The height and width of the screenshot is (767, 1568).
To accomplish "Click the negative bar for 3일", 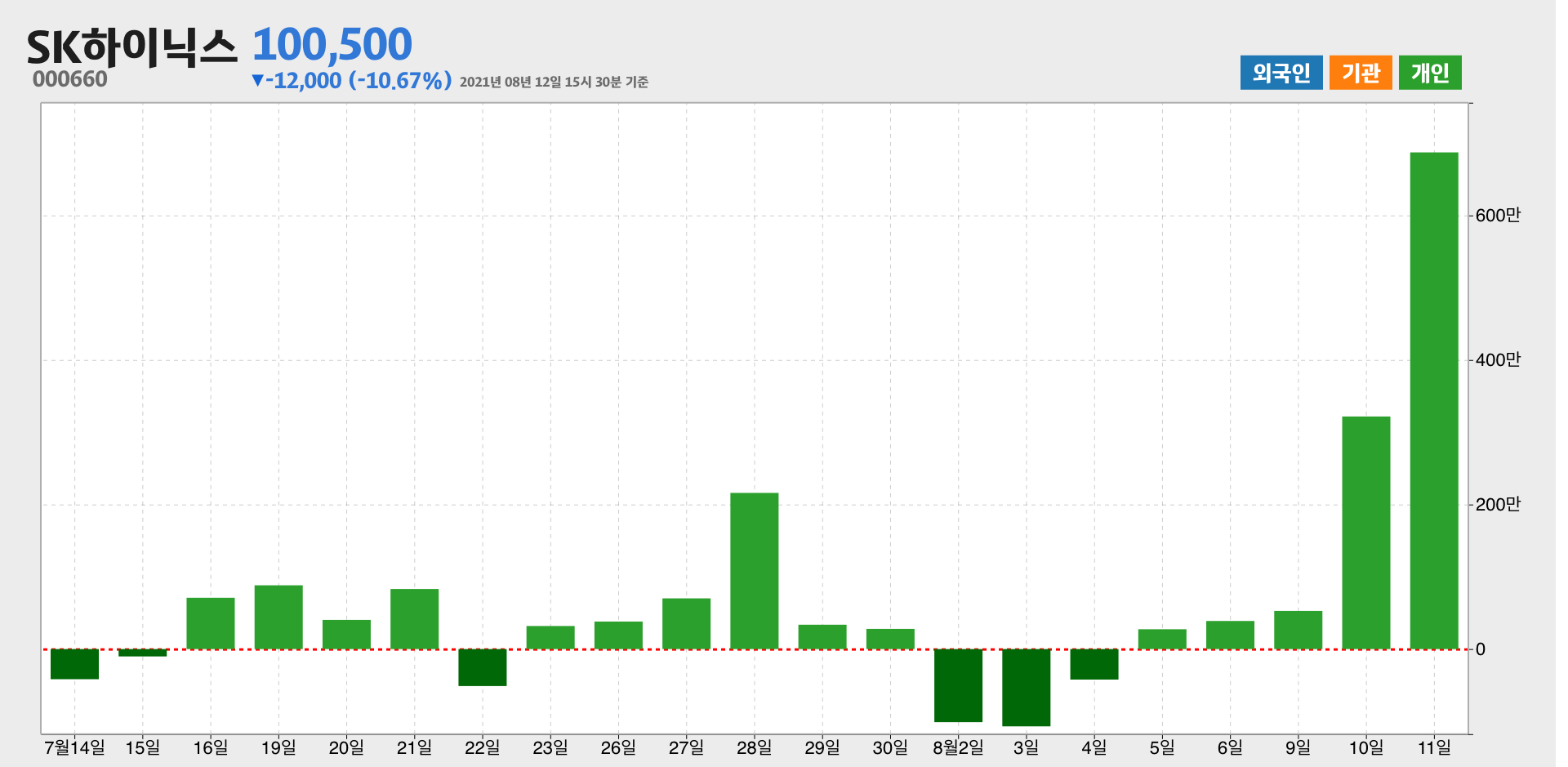I will coord(1026,688).
